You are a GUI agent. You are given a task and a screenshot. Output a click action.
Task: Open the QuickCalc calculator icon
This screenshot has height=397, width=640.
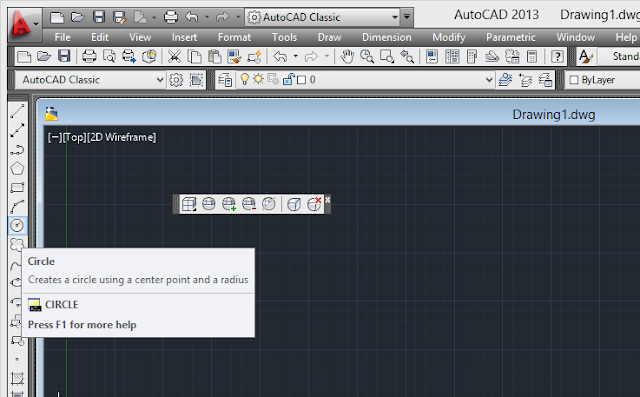(x=532, y=56)
